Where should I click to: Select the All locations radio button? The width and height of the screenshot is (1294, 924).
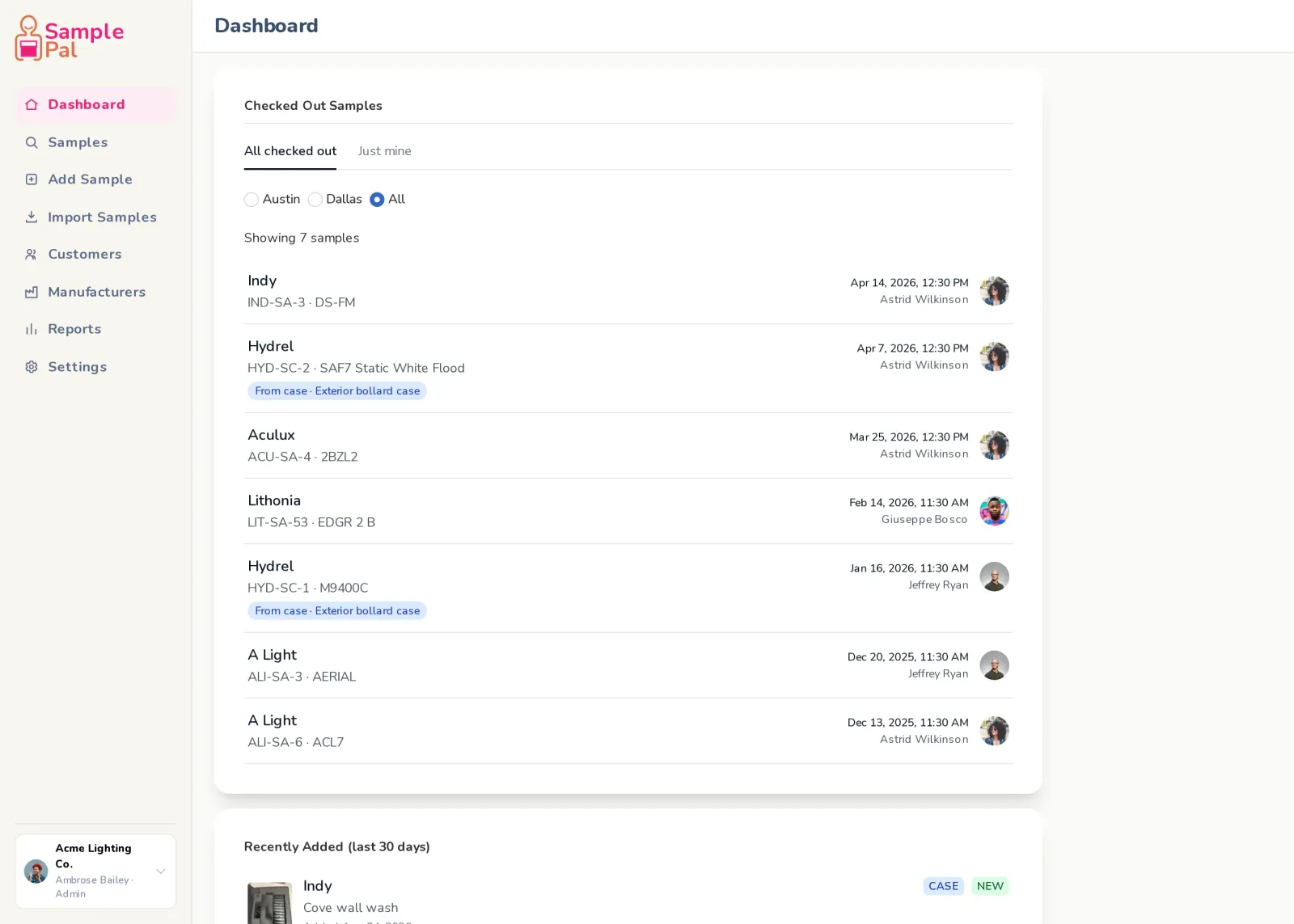(377, 199)
